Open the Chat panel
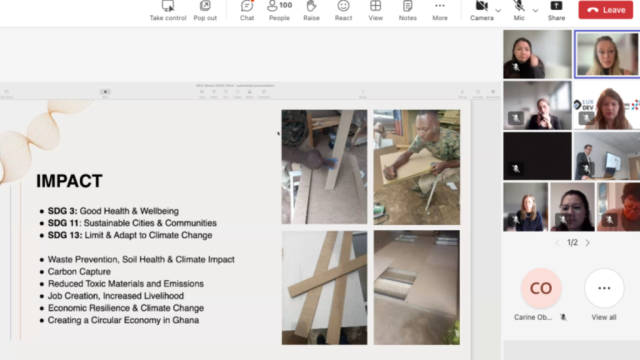This screenshot has height=360, width=640. [247, 11]
